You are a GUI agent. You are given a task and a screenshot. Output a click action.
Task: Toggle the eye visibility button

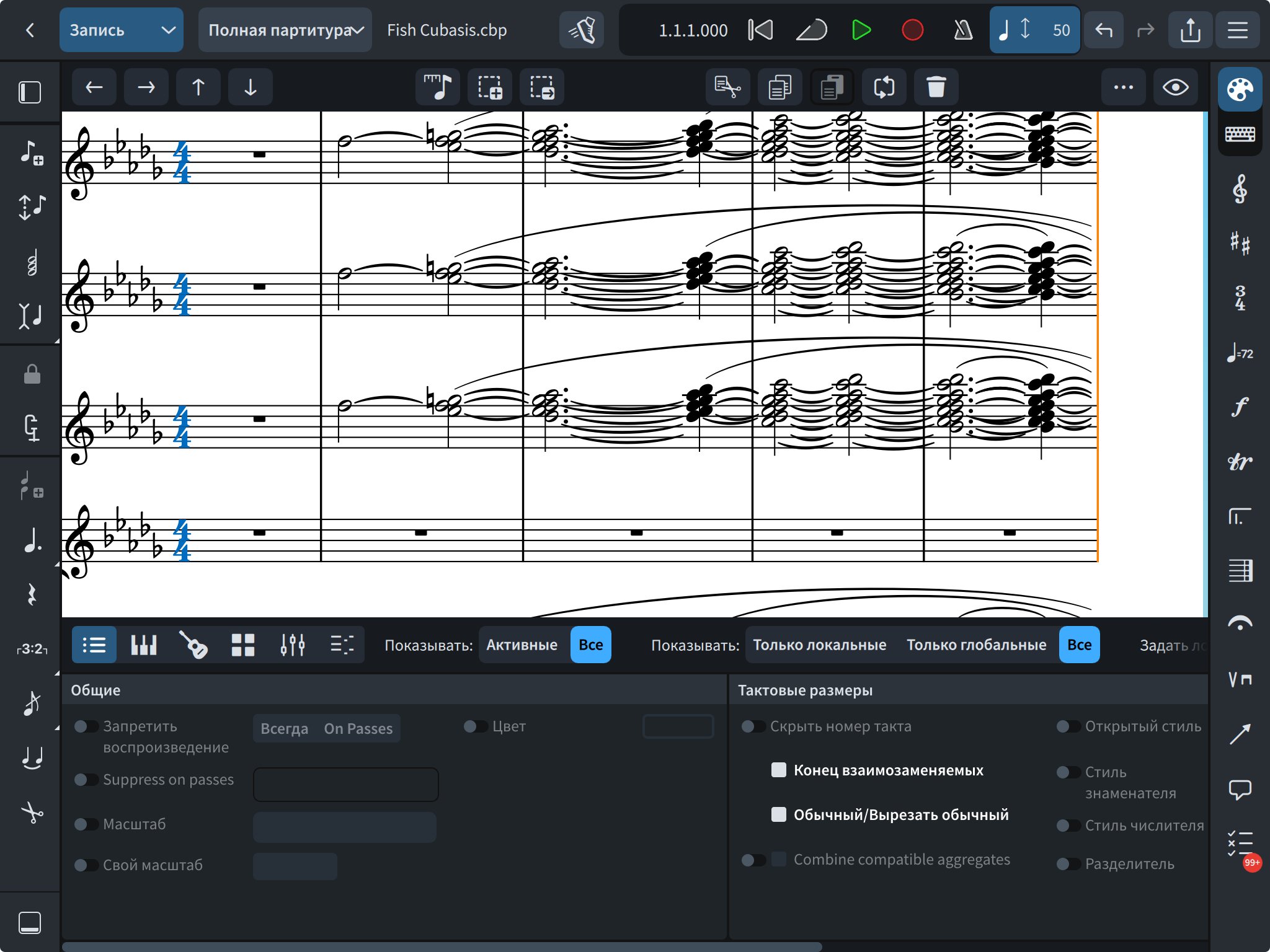pyautogui.click(x=1175, y=87)
